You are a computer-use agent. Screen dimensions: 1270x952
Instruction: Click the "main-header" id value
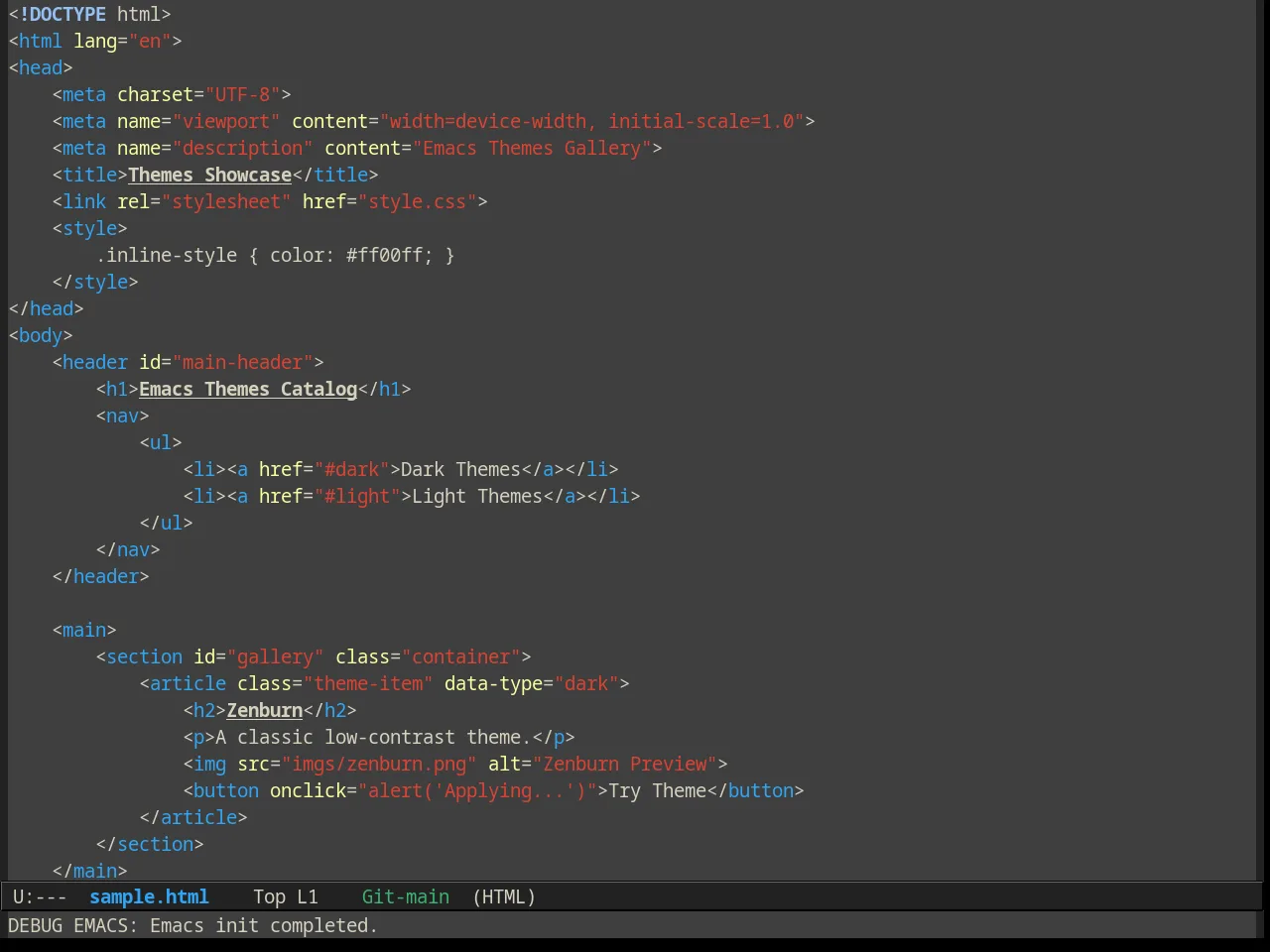(x=242, y=362)
